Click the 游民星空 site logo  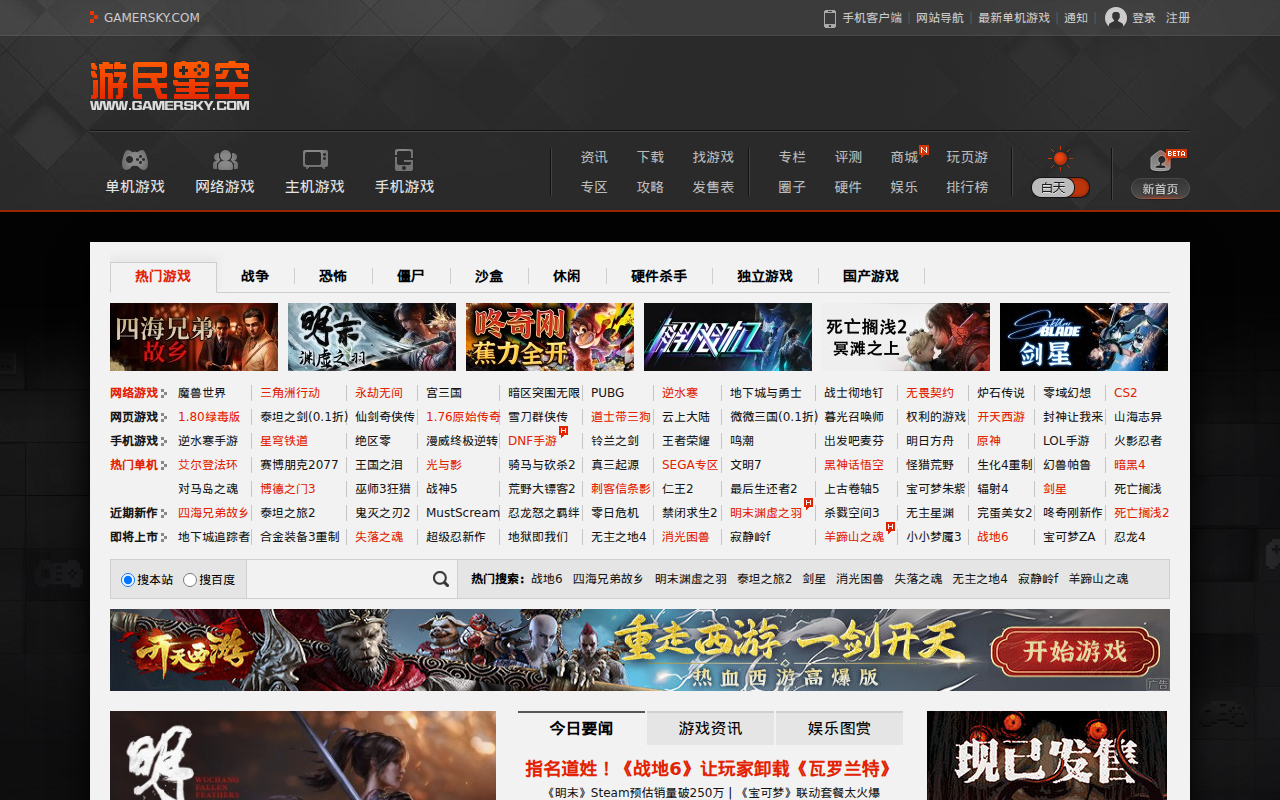pyautogui.click(x=169, y=86)
